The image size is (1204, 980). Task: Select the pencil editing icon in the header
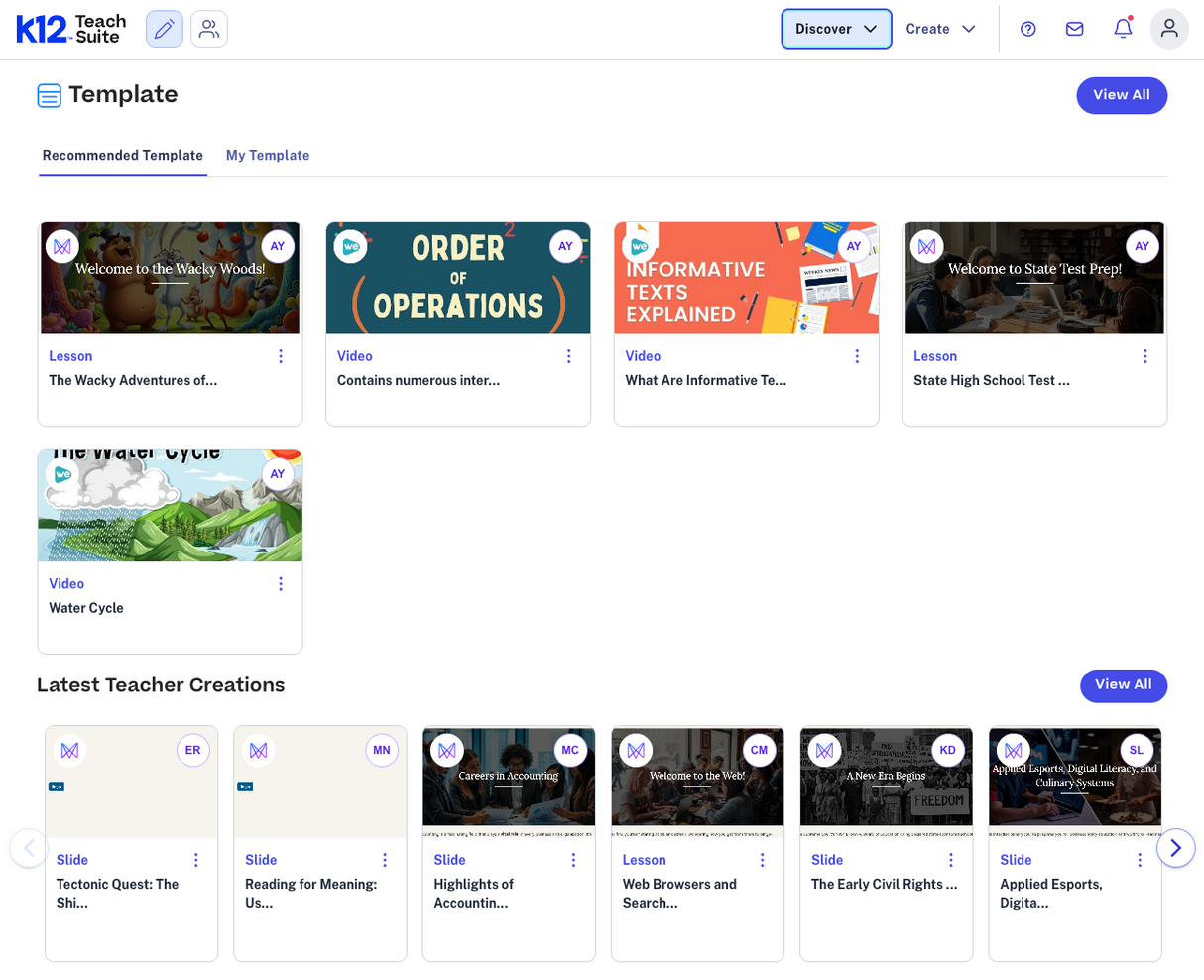[164, 29]
